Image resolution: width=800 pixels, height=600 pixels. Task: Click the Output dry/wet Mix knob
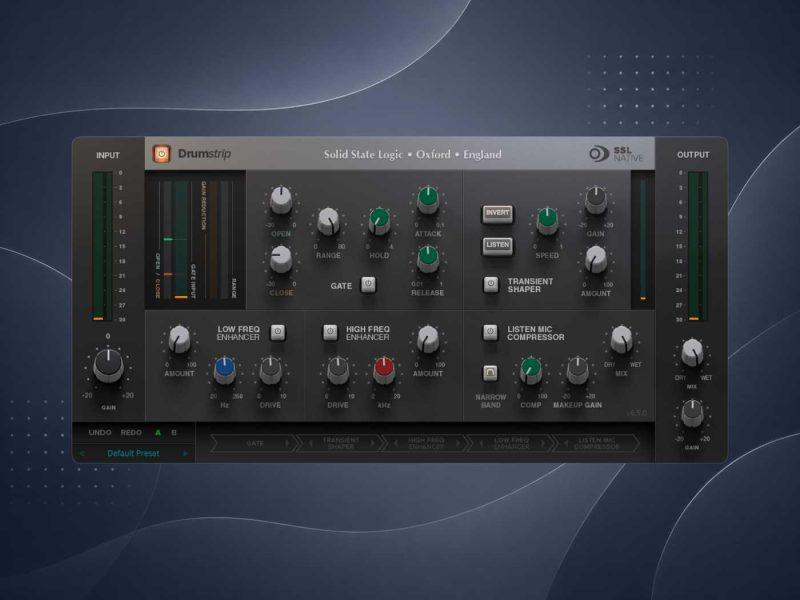[692, 352]
